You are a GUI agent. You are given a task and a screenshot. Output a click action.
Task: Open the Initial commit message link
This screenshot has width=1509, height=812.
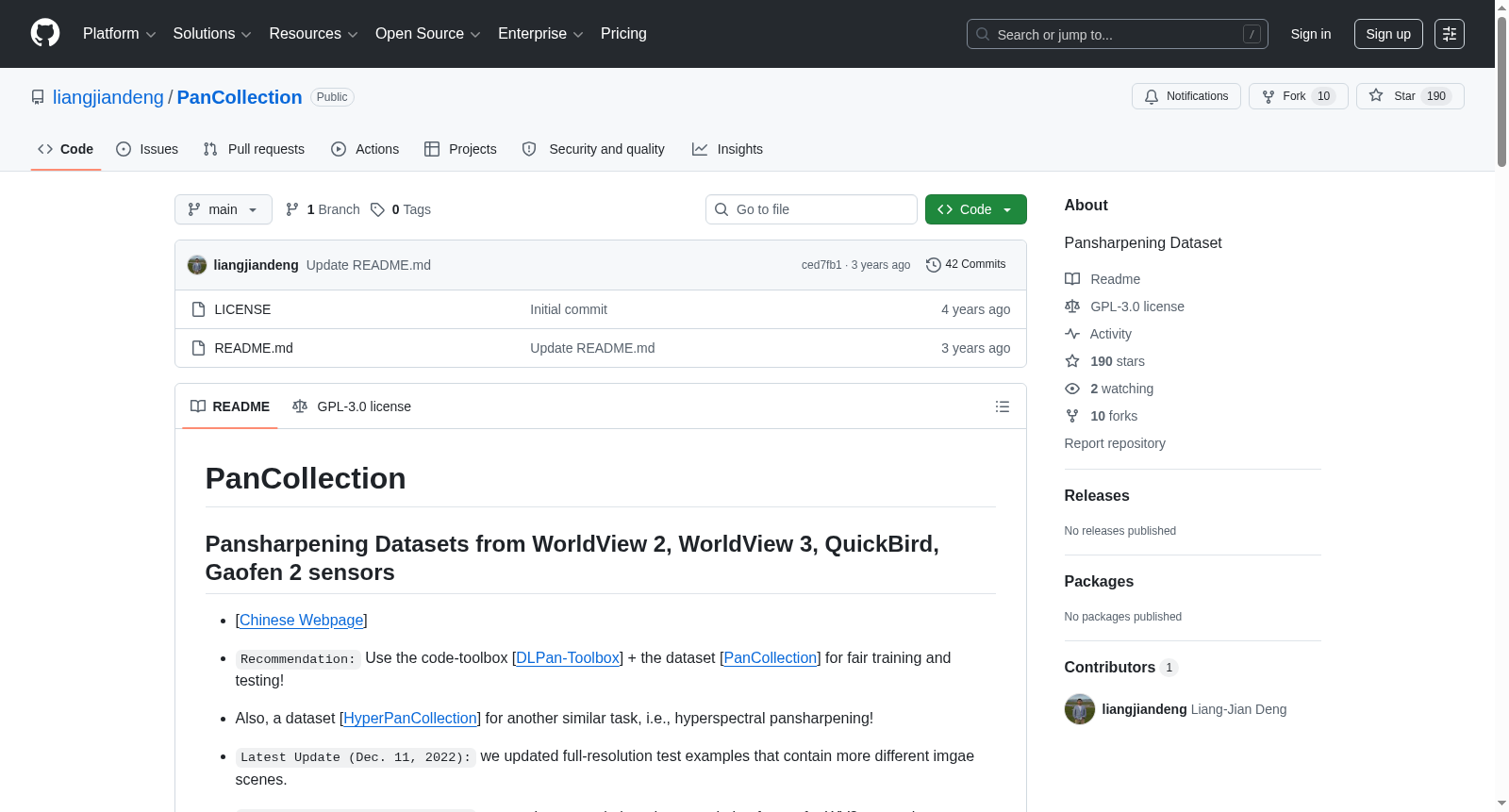tap(569, 309)
